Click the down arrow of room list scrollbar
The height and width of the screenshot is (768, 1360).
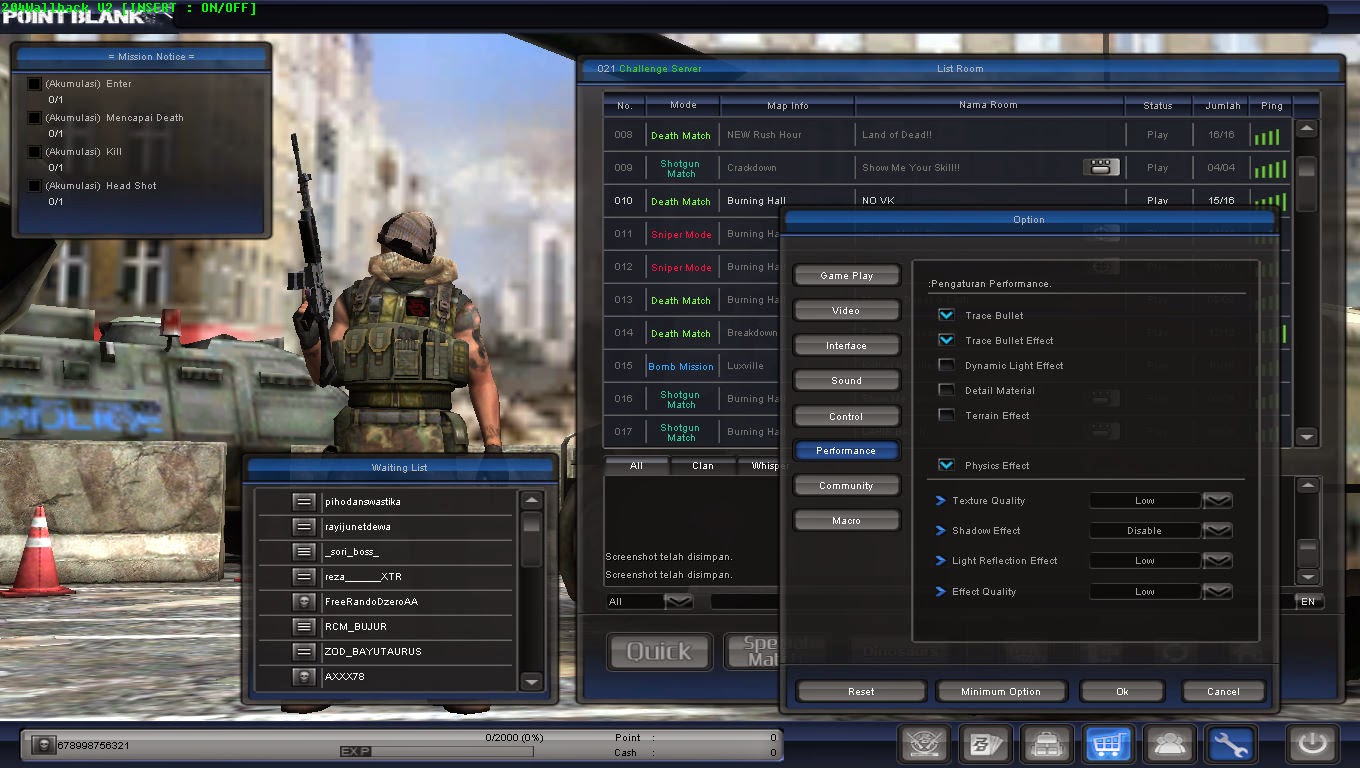point(1307,437)
